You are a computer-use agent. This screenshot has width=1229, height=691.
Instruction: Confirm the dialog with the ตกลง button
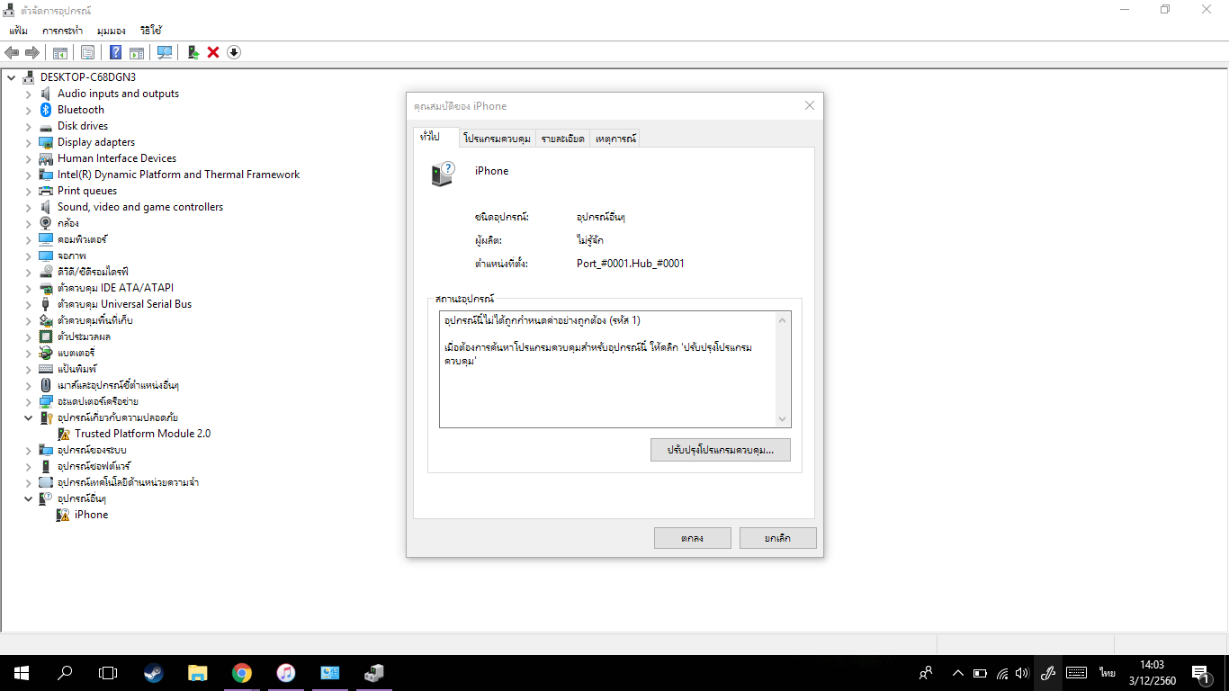[692, 538]
